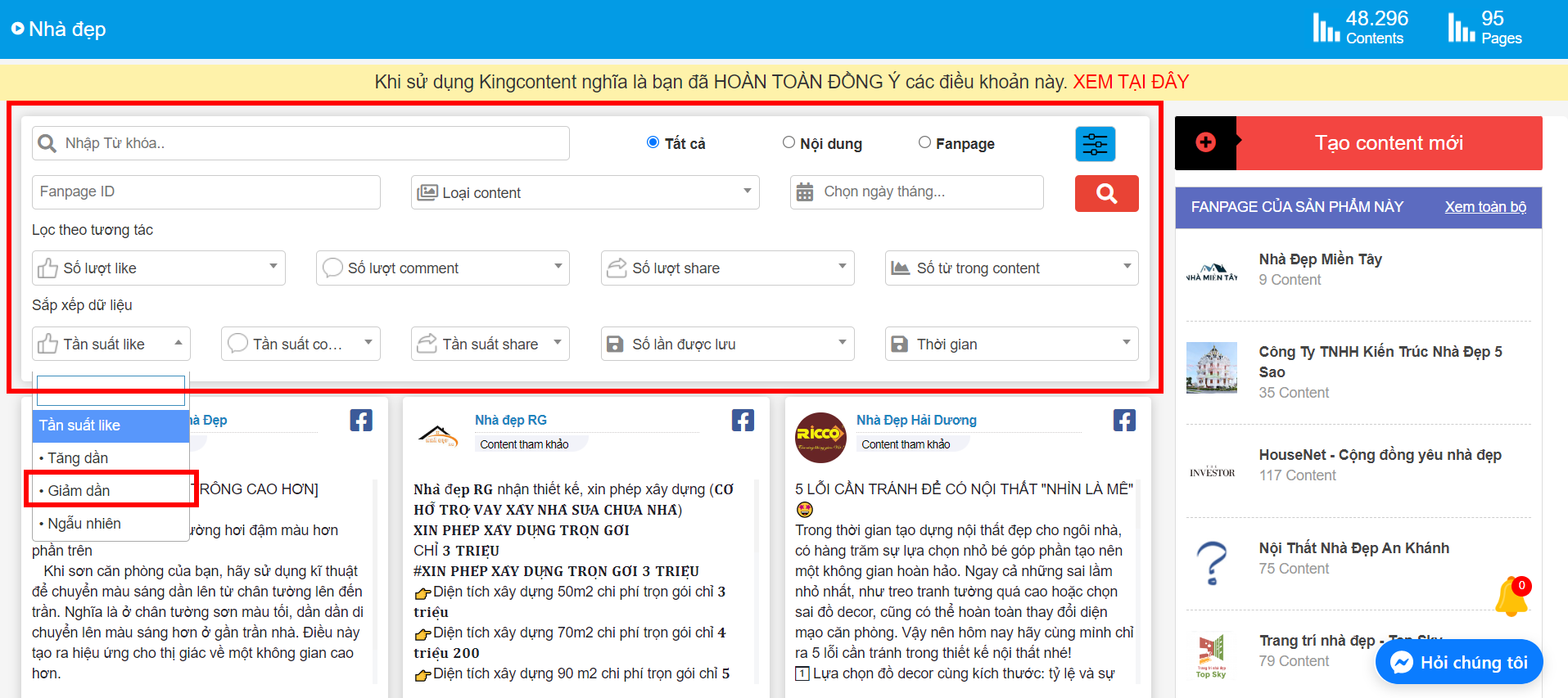Click the plus icon beside Tạo content mới
The image size is (1568, 698).
[x=1205, y=142]
